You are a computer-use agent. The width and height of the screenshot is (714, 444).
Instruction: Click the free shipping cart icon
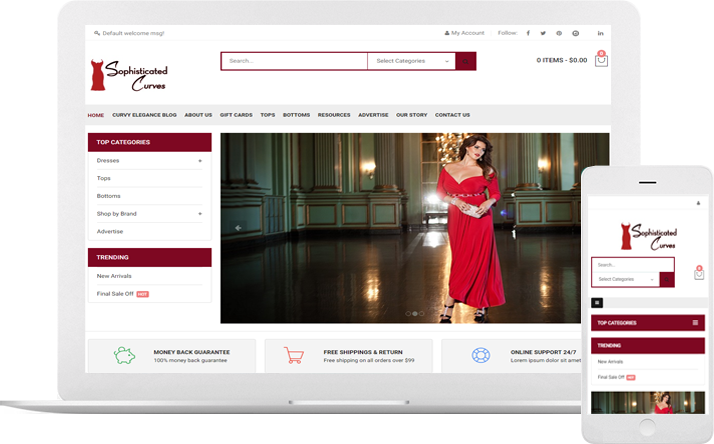(x=294, y=355)
